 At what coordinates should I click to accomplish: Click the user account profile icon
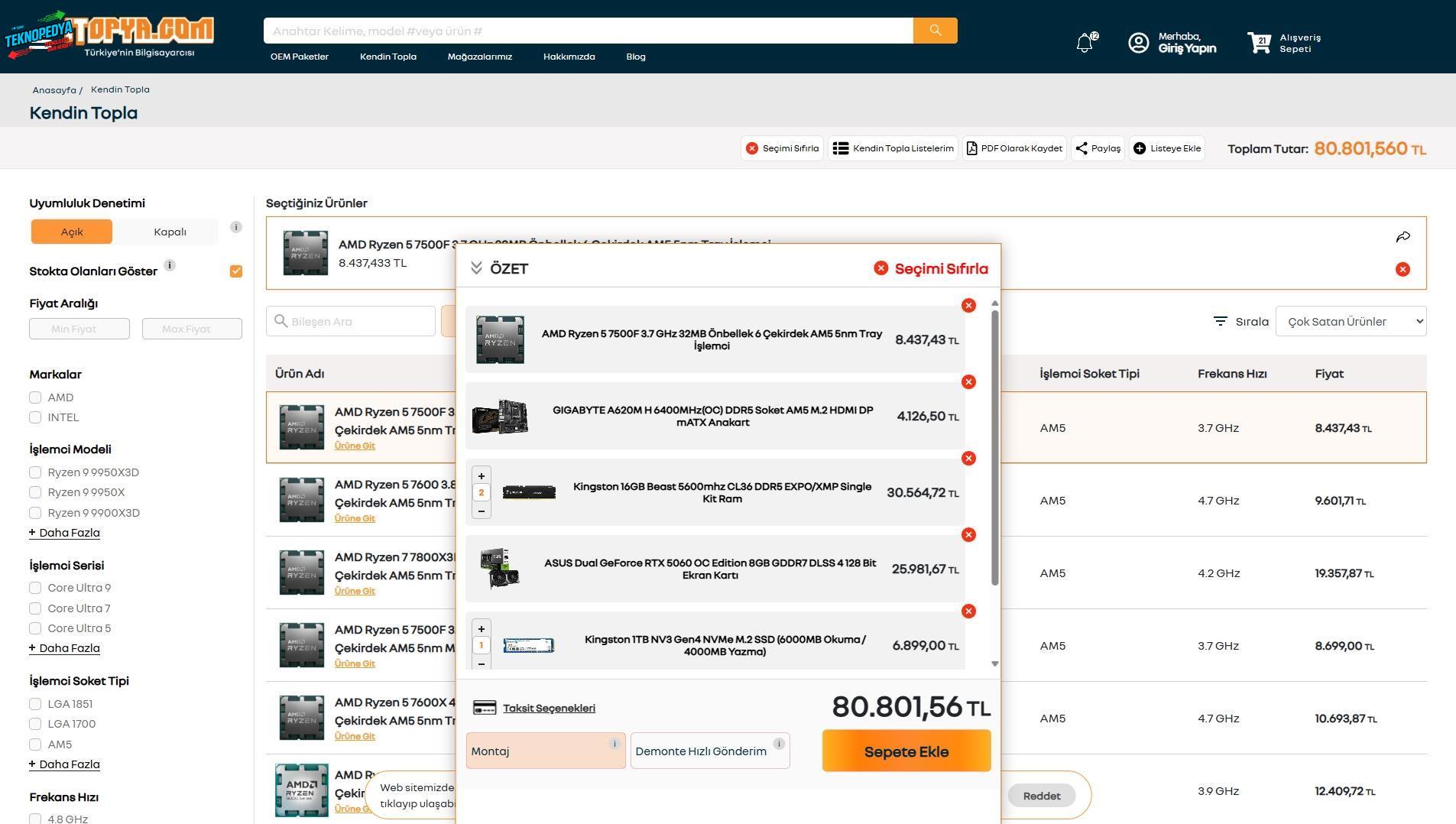pos(1138,43)
